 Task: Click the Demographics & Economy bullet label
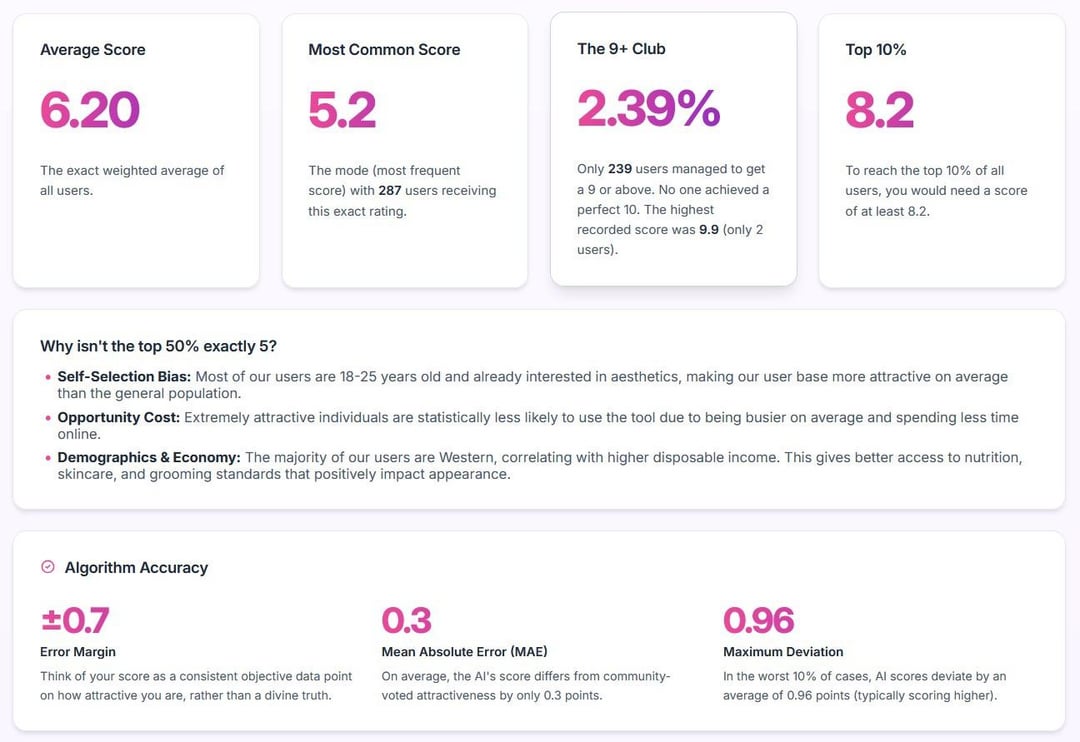149,457
